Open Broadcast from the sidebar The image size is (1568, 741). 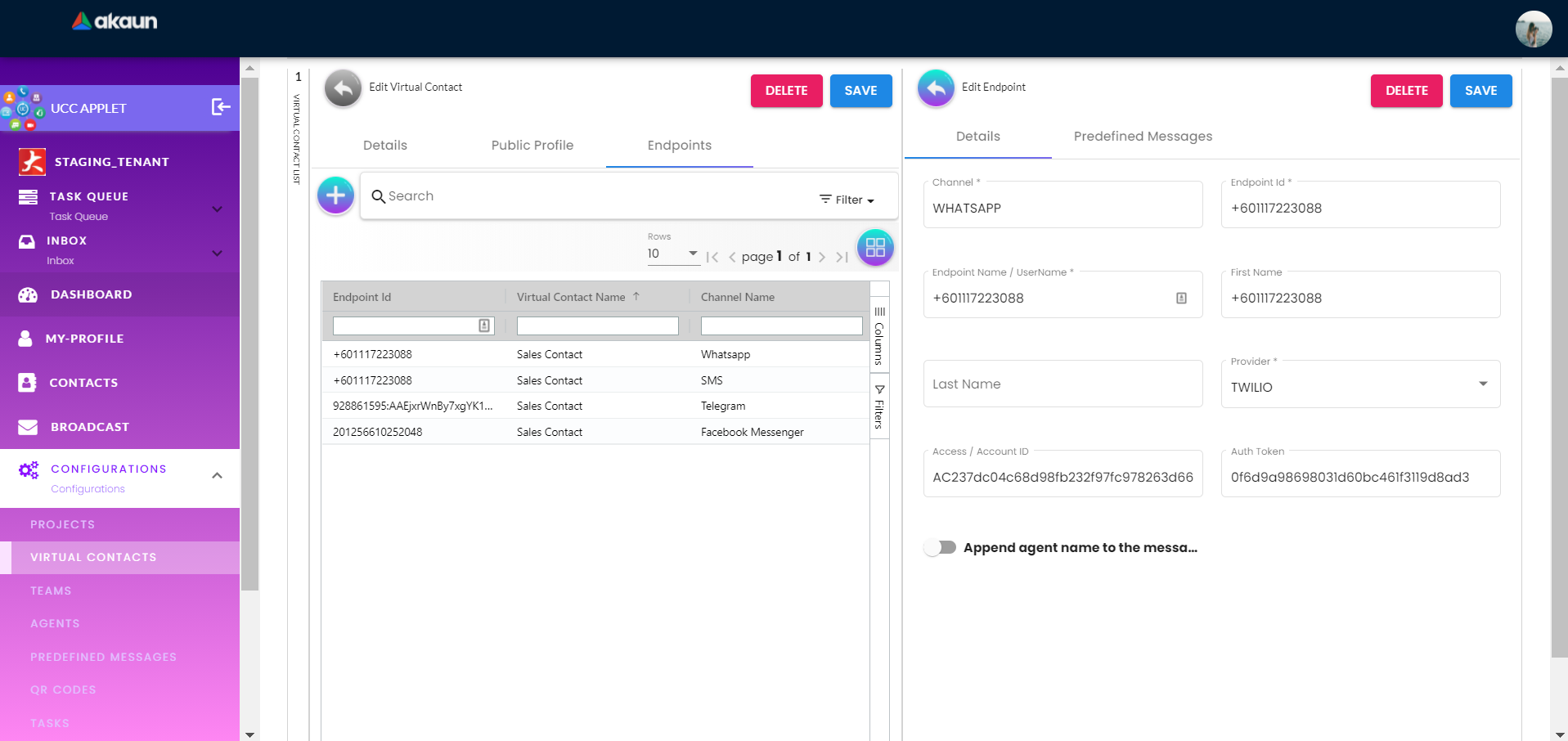[89, 427]
